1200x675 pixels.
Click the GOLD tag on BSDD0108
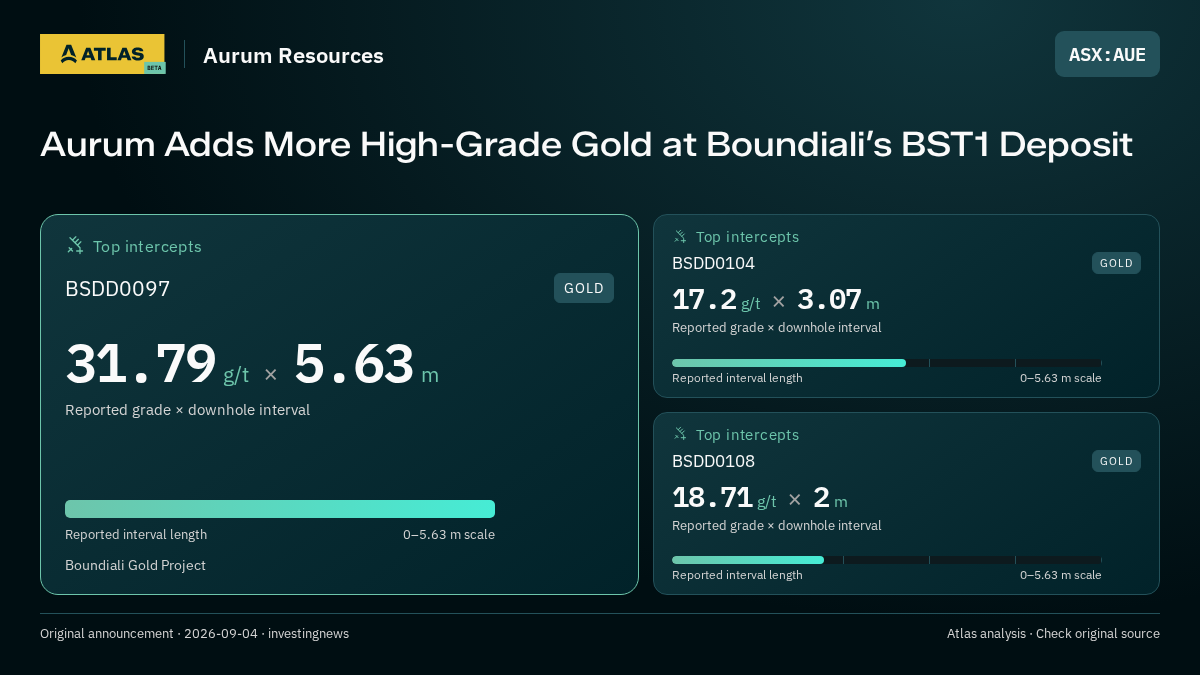[1116, 461]
